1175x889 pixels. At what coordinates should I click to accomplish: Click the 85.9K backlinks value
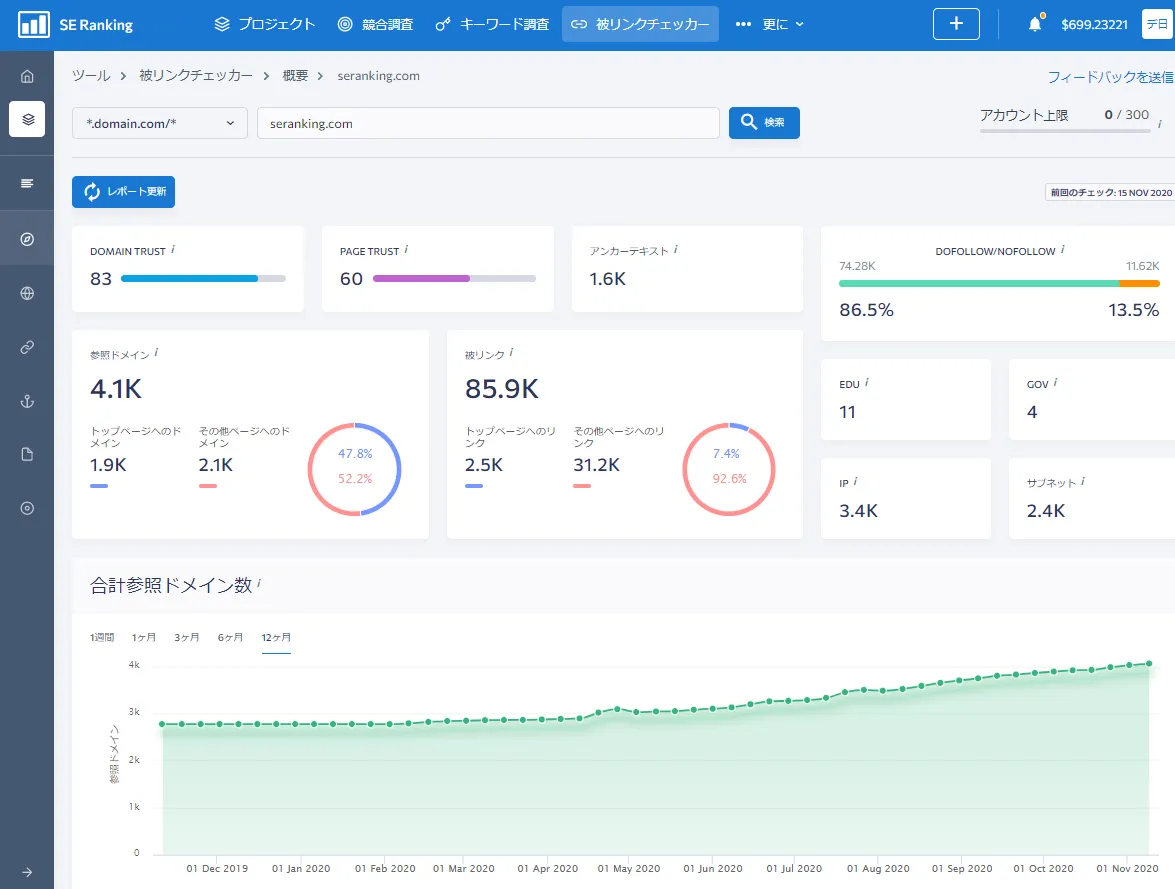(x=501, y=388)
